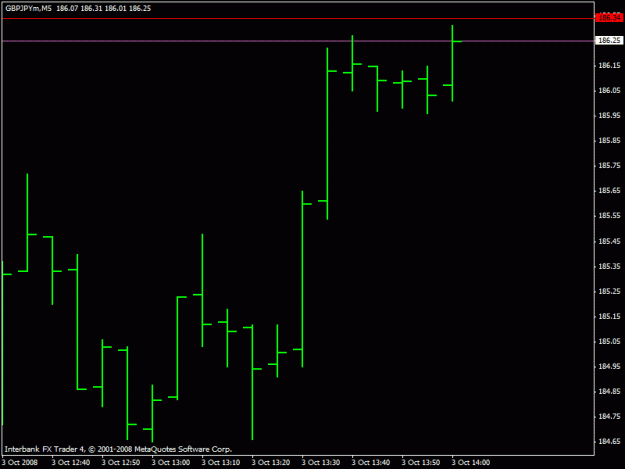Click the 3 Oct 14:00 time label
625x469 pixels.
(x=471, y=463)
